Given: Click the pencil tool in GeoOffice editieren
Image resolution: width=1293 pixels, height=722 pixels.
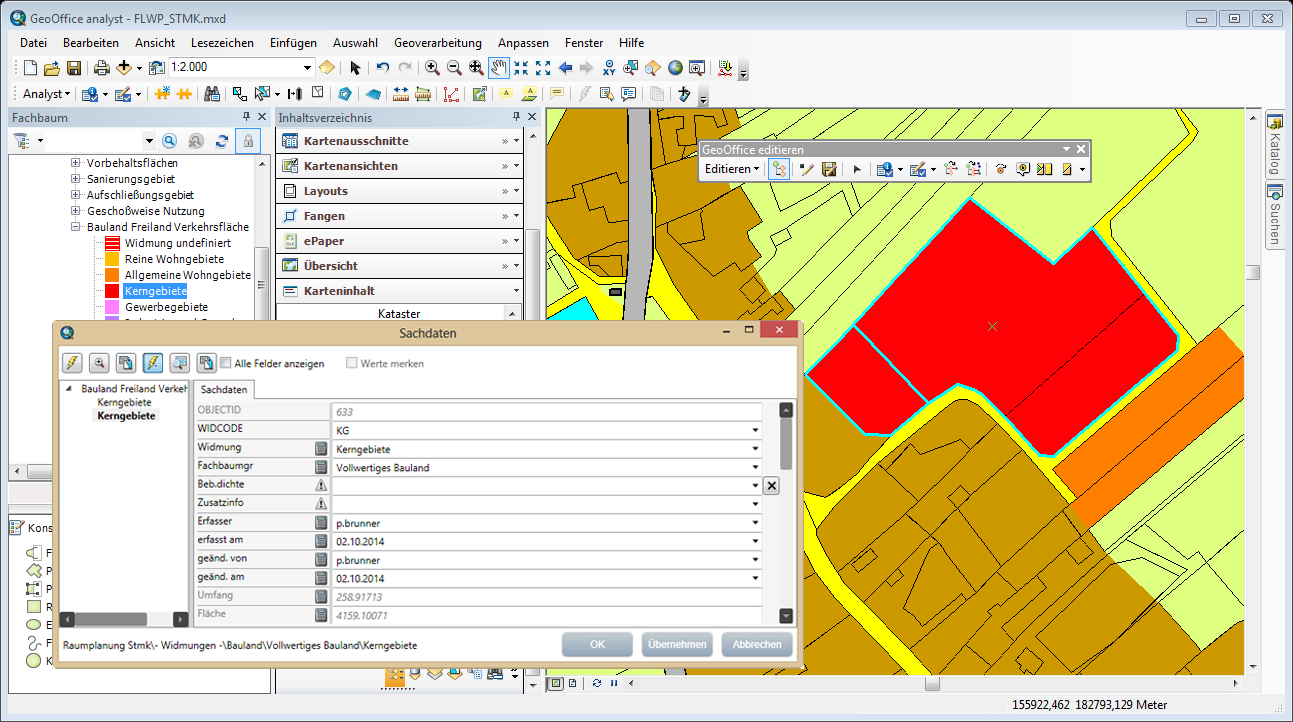Looking at the screenshot, I should [806, 169].
